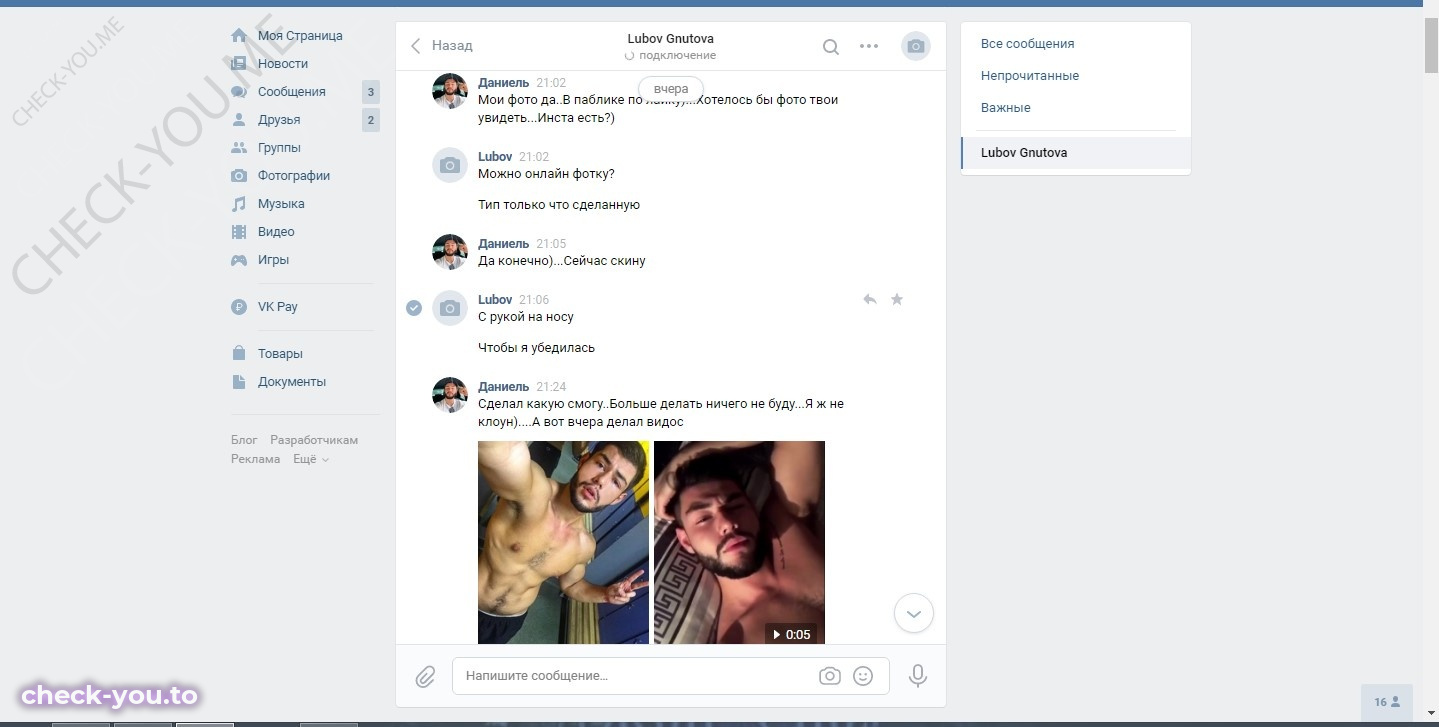This screenshot has width=1439, height=727.
Task: Click the Видео film icon
Action: tap(239, 232)
